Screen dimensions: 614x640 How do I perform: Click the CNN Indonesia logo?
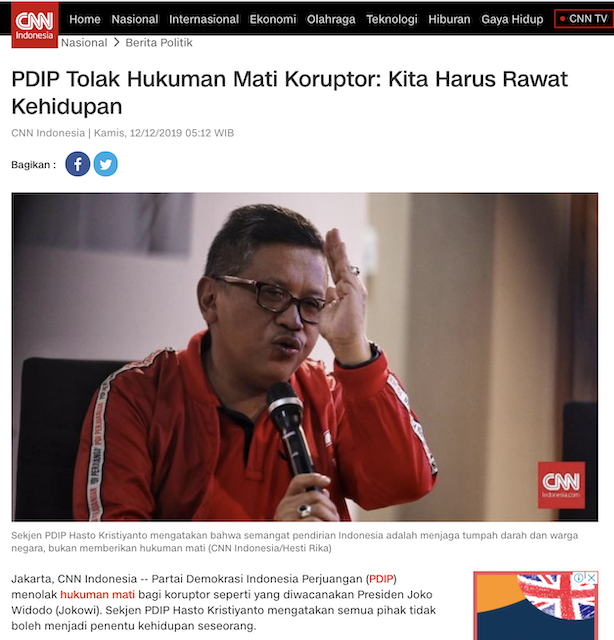(x=35, y=25)
